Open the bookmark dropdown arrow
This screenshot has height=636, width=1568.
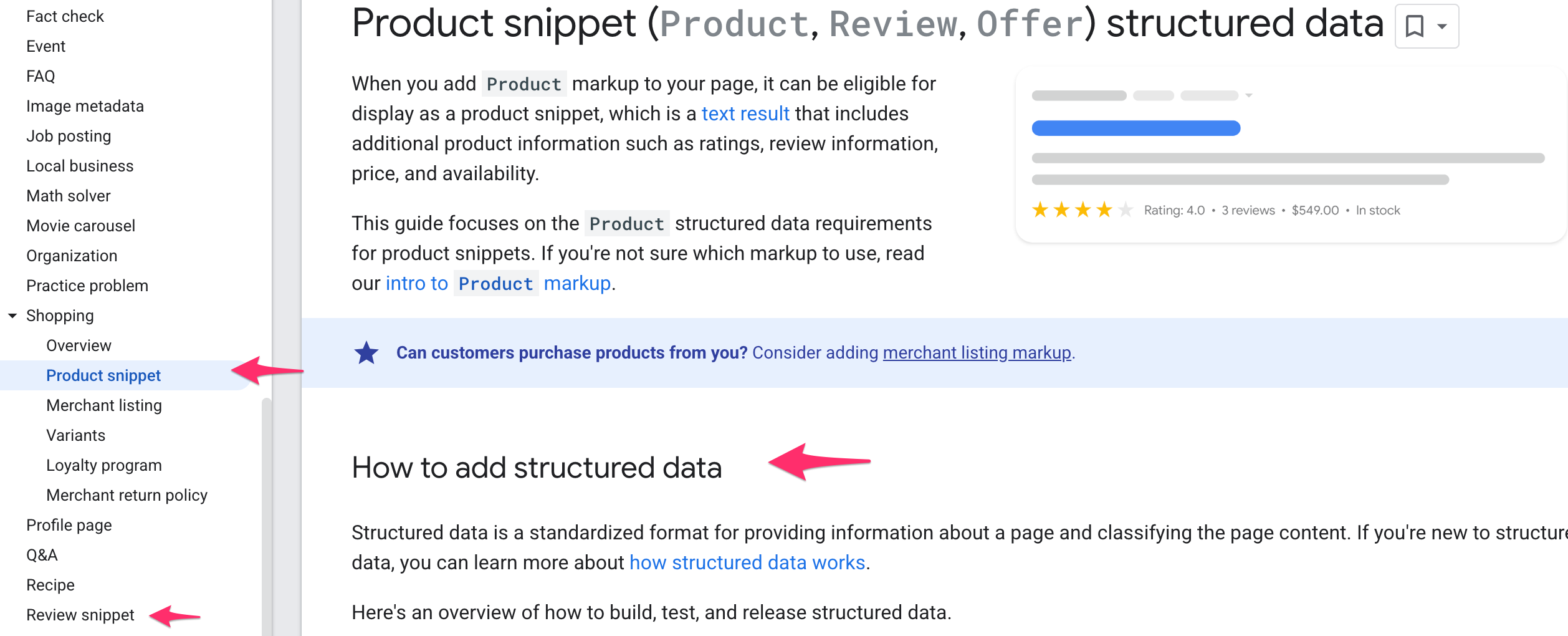(1442, 26)
